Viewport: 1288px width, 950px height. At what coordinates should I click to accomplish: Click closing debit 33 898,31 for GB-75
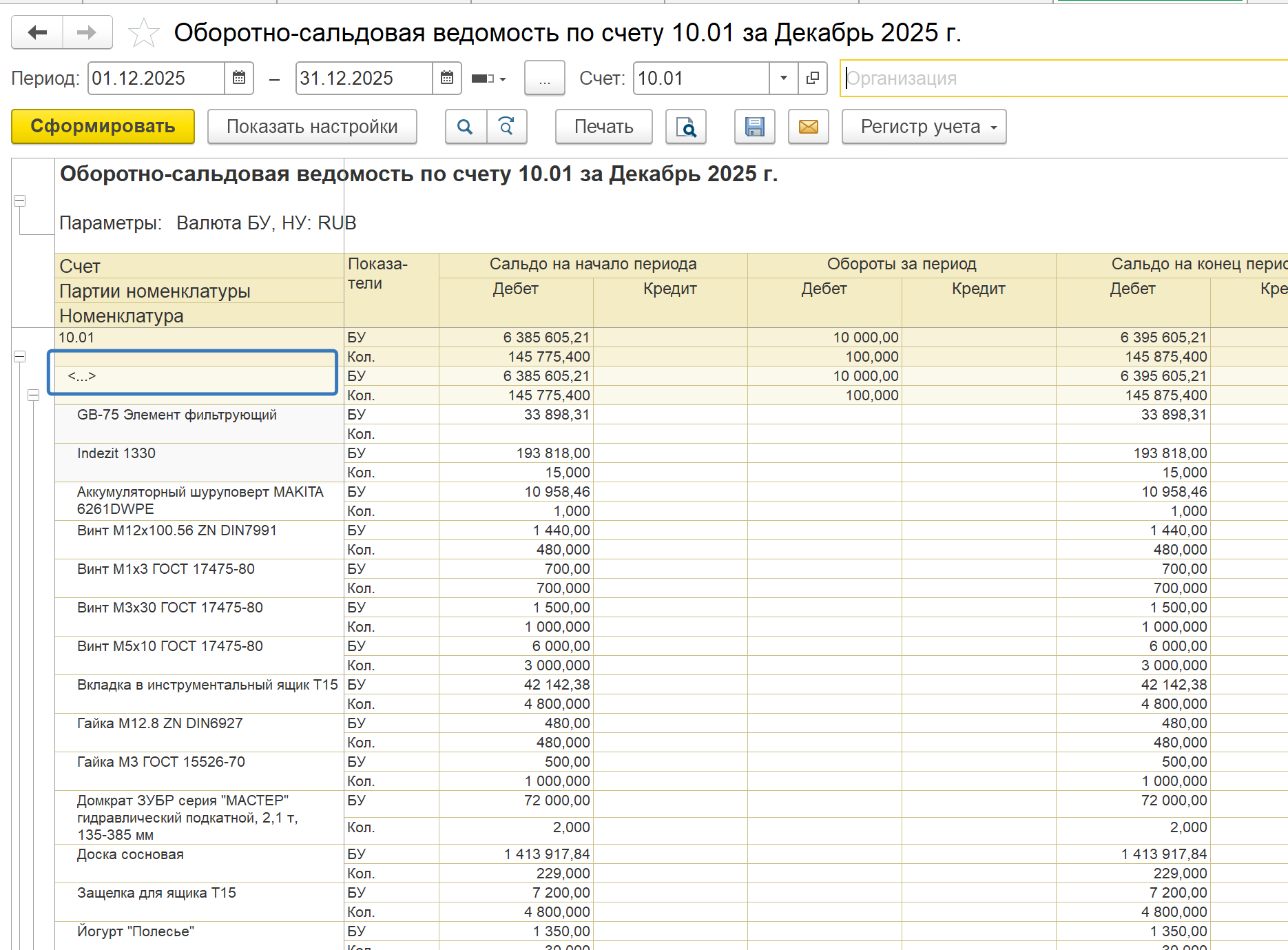coord(1133,415)
